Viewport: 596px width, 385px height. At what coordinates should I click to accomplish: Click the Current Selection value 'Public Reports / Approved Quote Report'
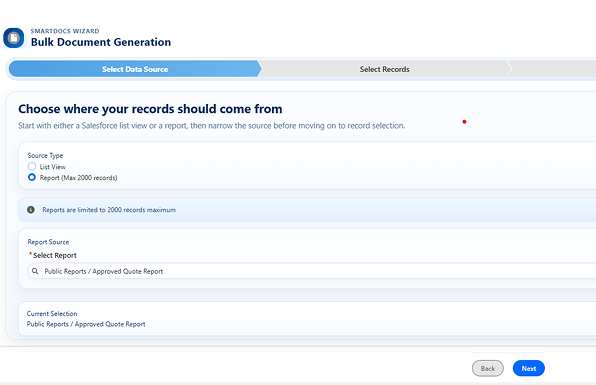(x=86, y=324)
